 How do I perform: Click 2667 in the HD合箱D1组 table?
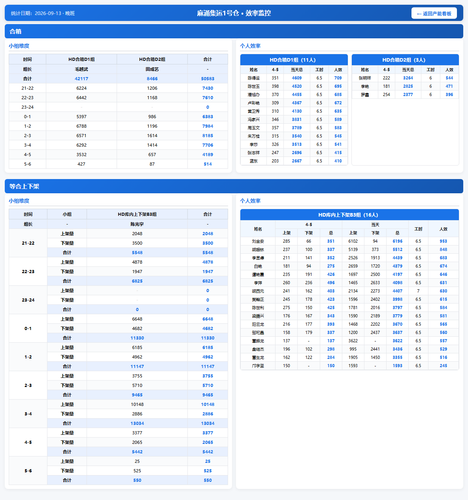click(297, 161)
